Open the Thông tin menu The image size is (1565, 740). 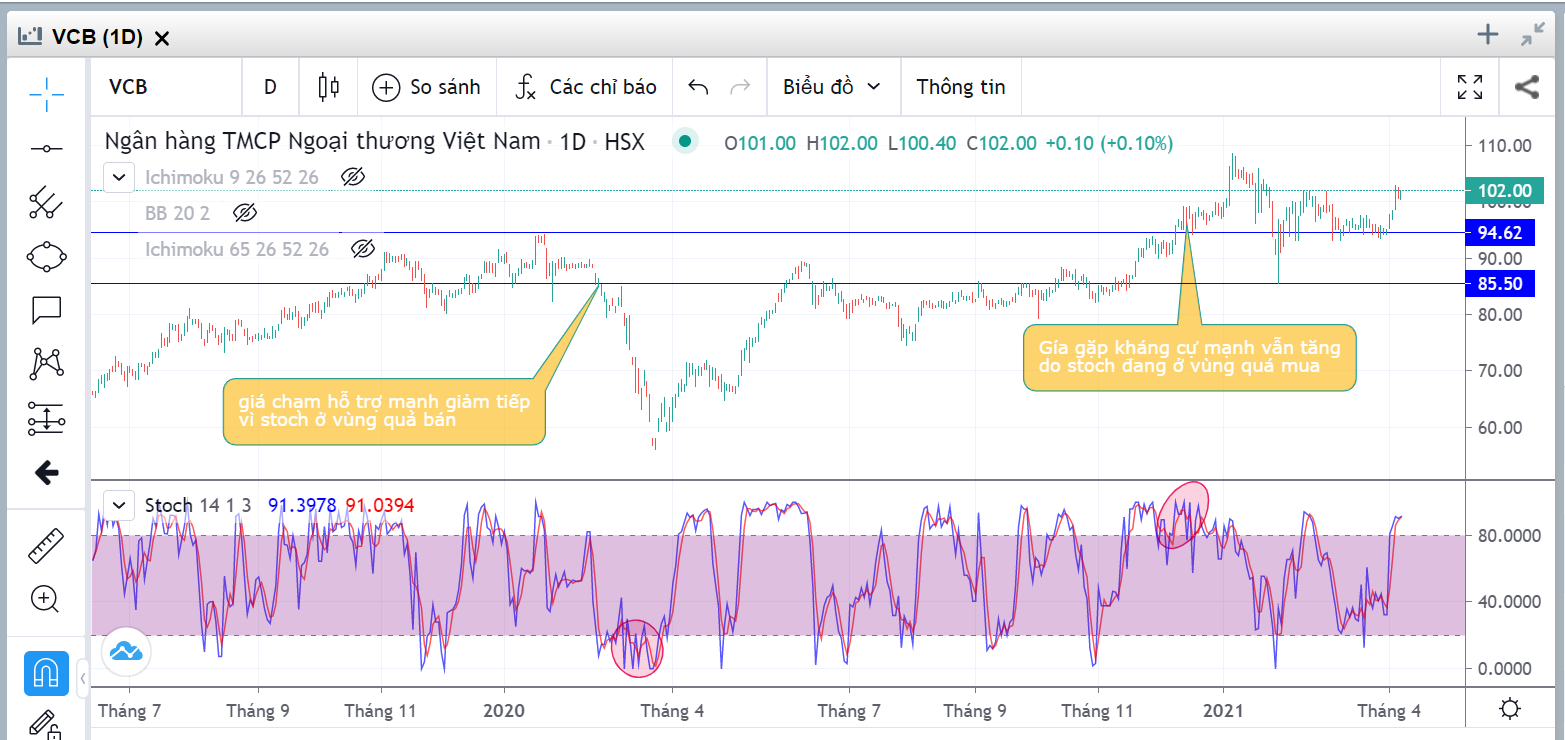click(960, 87)
